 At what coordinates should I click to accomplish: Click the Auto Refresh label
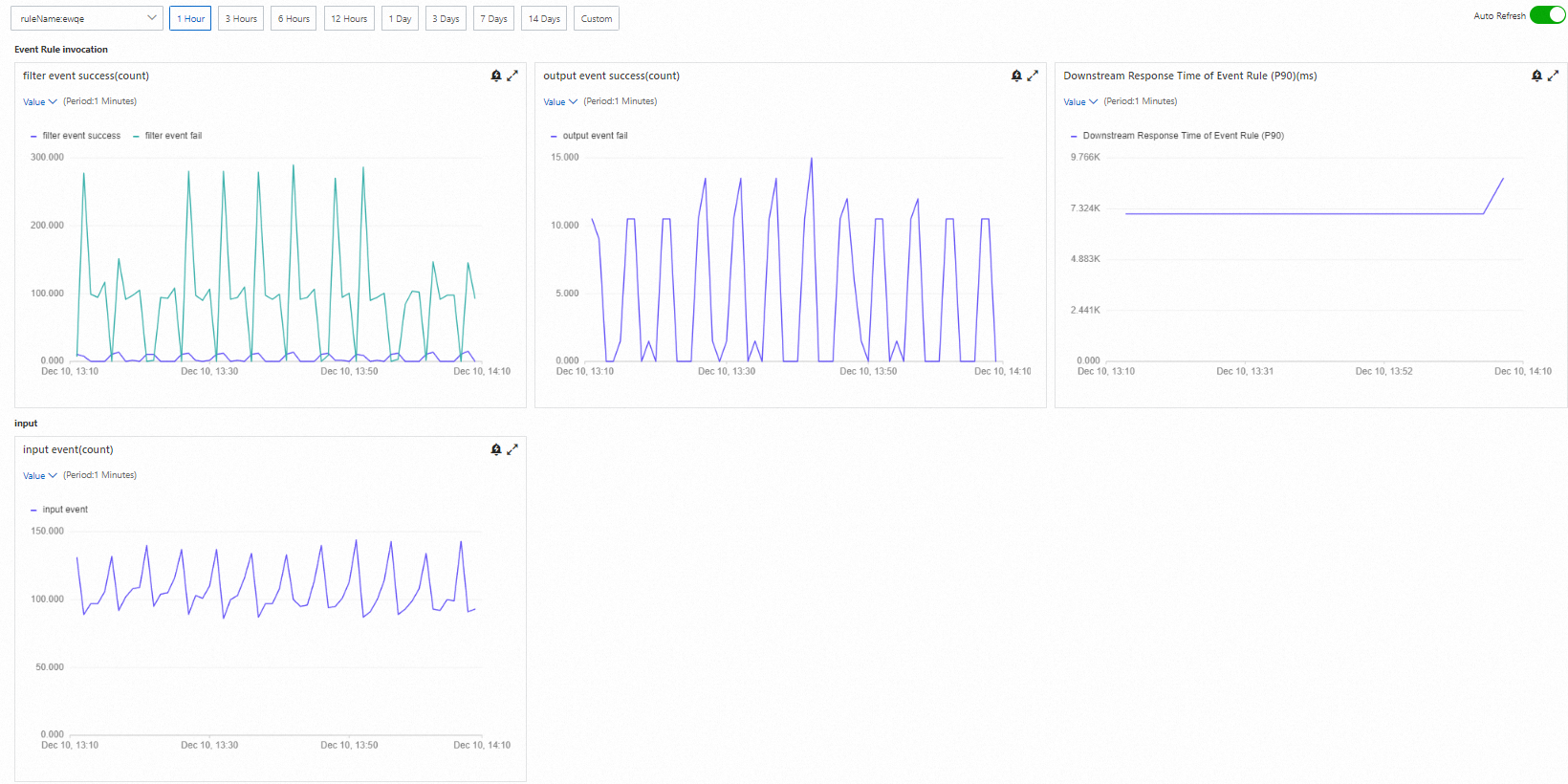(x=1500, y=16)
